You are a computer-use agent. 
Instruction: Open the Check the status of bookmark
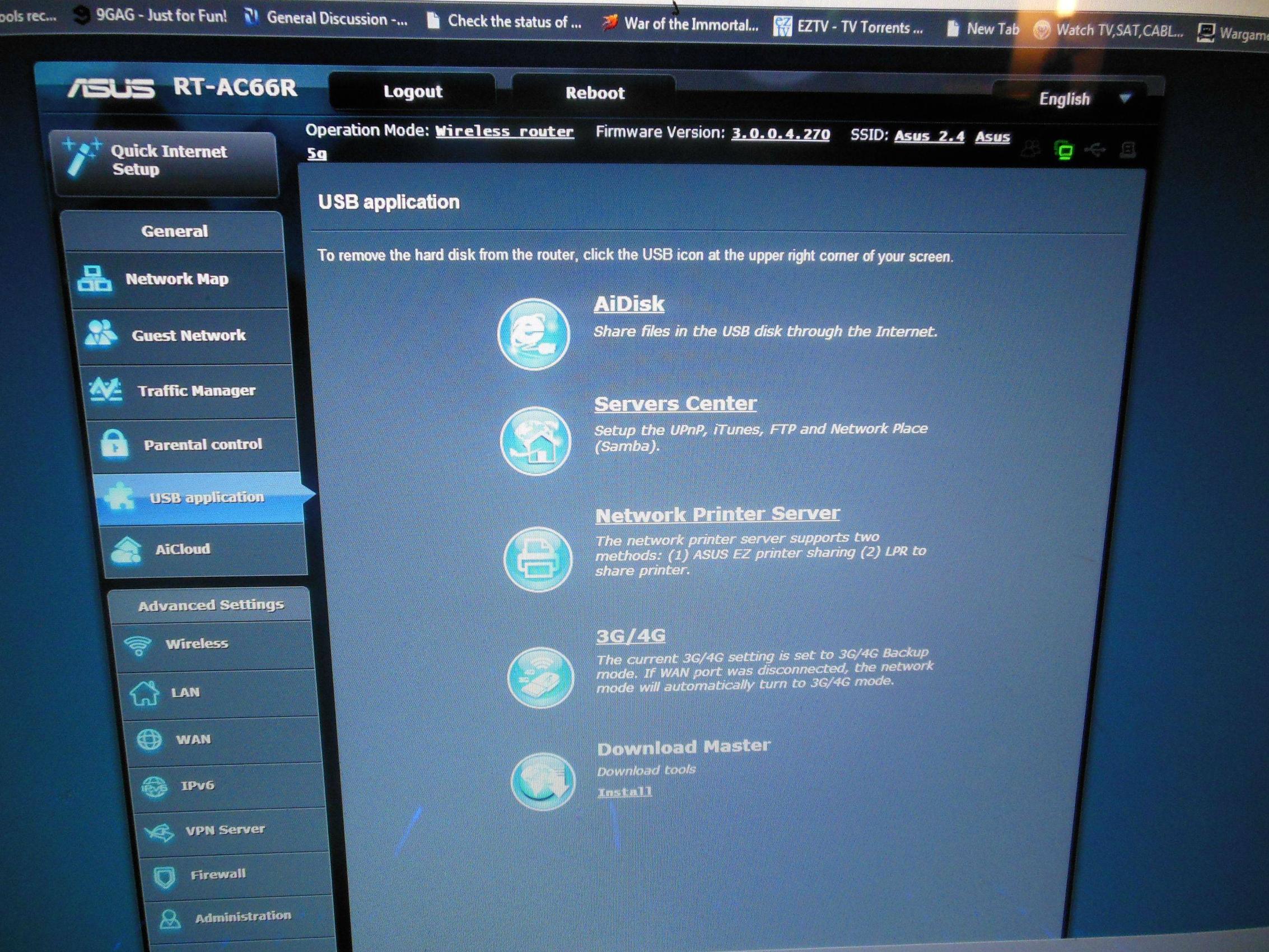click(504, 21)
